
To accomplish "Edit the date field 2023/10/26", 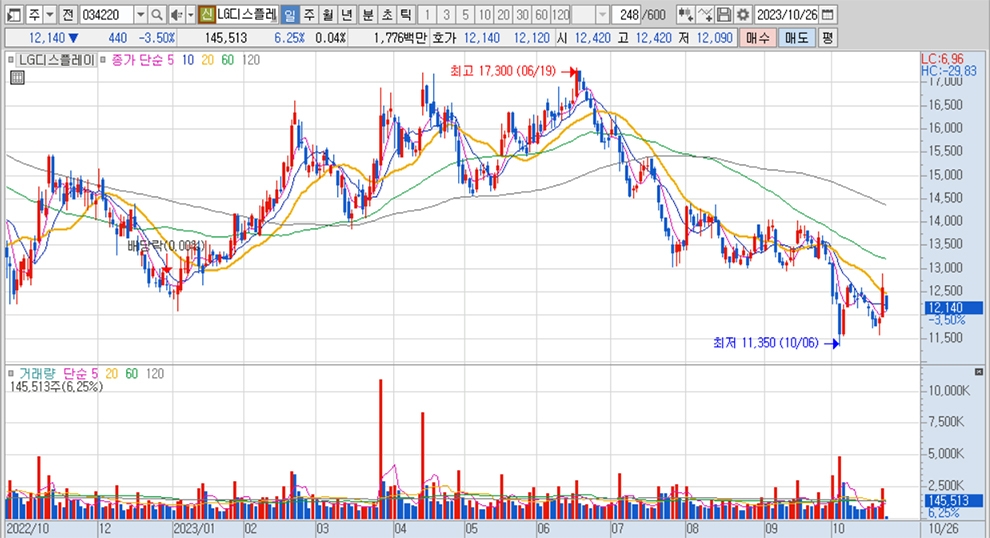I will click(x=787, y=14).
